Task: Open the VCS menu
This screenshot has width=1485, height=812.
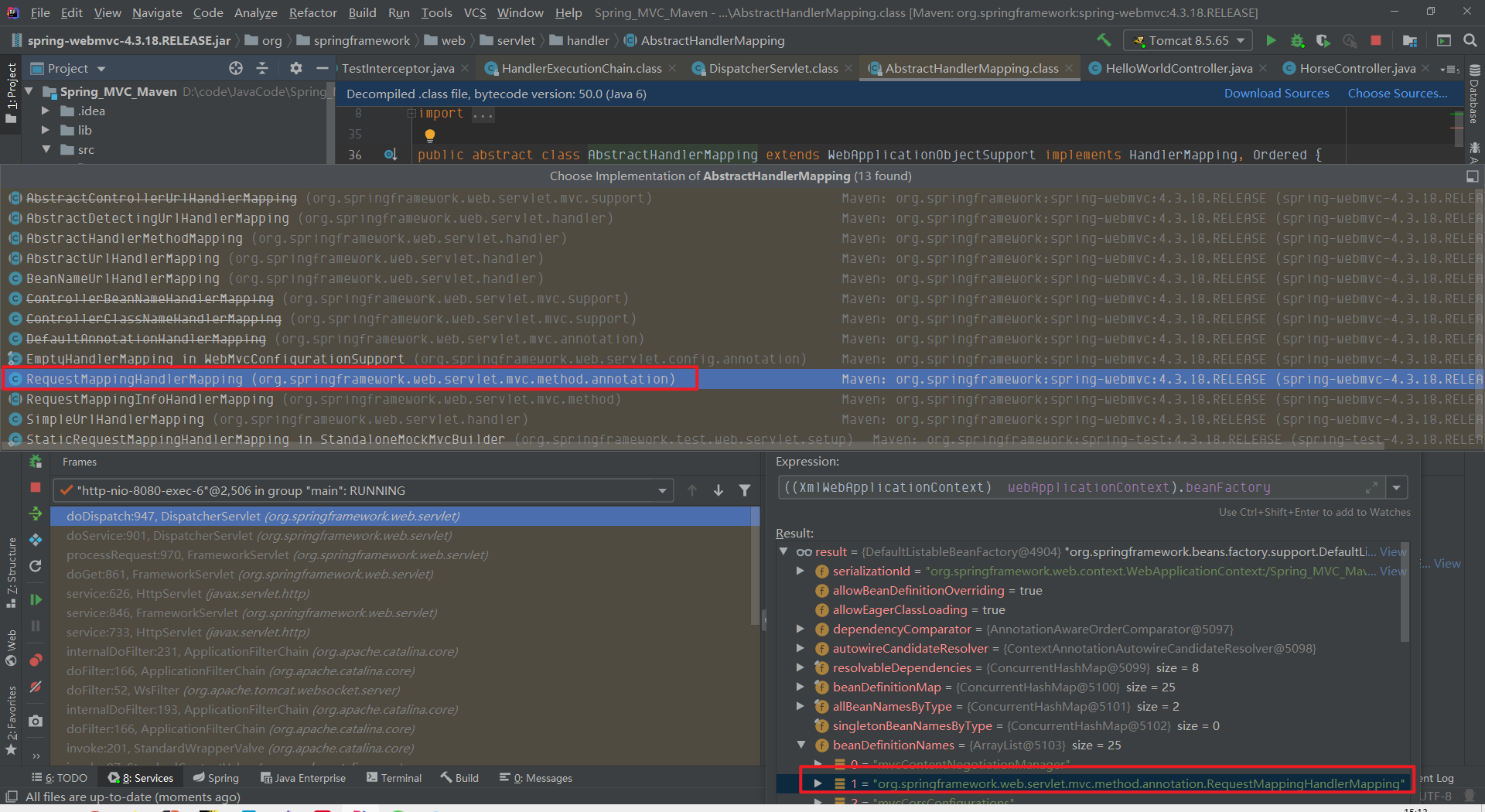Action: point(474,12)
